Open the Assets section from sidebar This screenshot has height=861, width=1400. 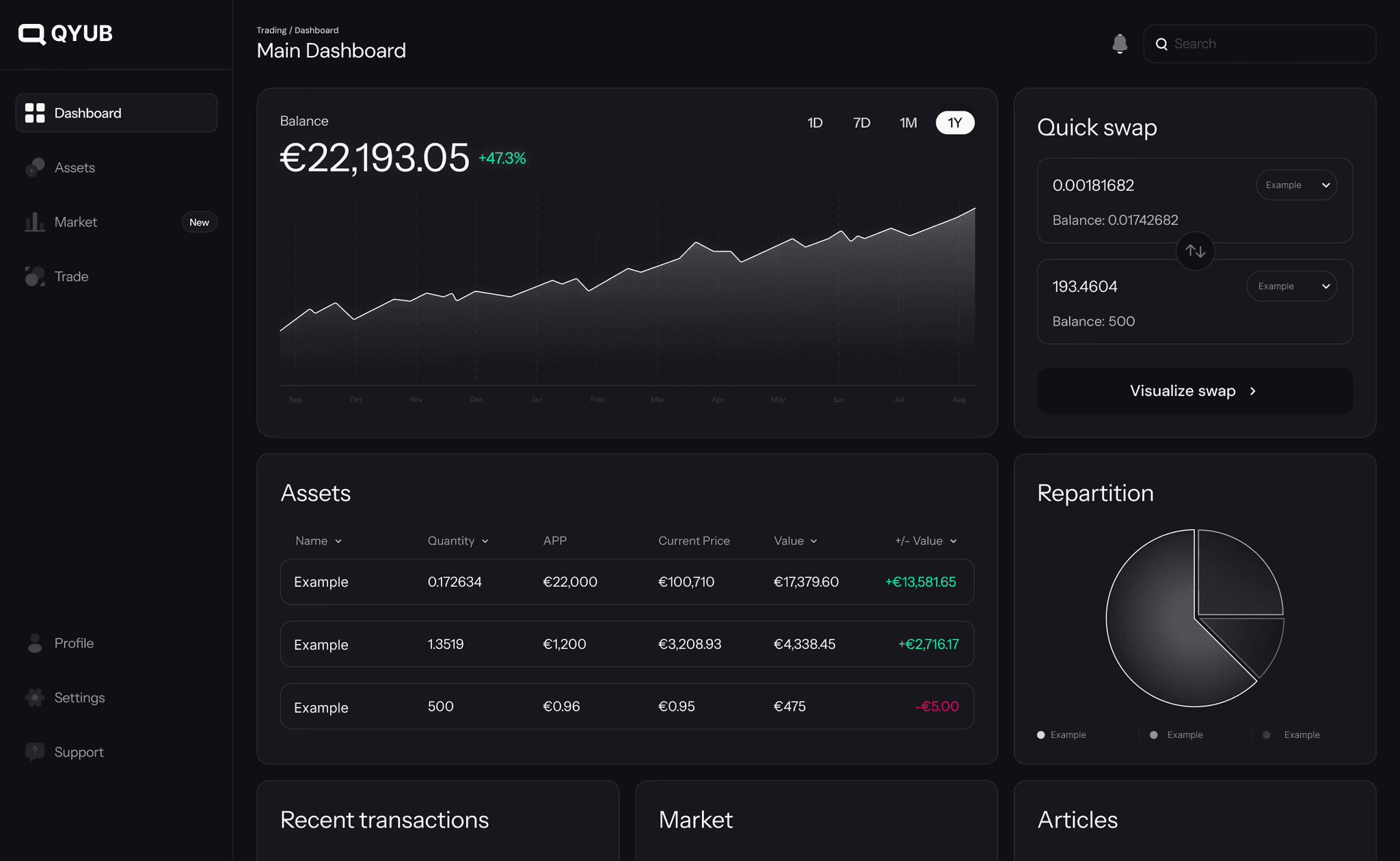pyautogui.click(x=74, y=167)
